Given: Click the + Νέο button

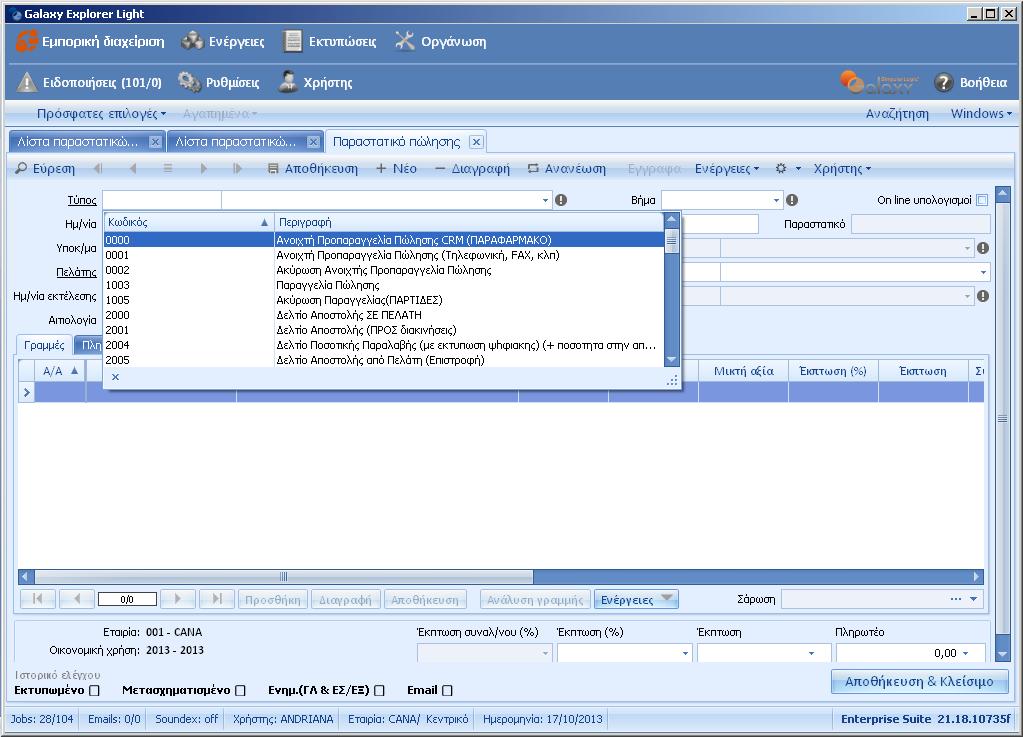Looking at the screenshot, I should [x=396, y=168].
